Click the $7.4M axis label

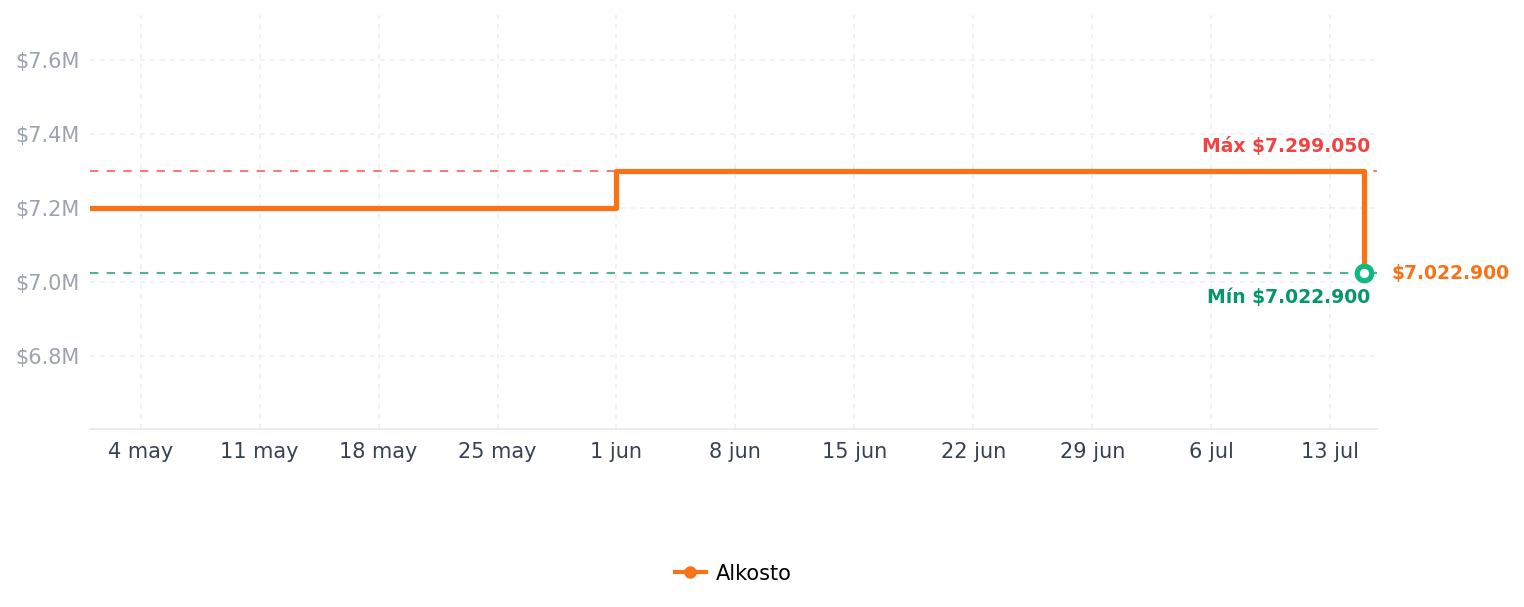coord(47,135)
